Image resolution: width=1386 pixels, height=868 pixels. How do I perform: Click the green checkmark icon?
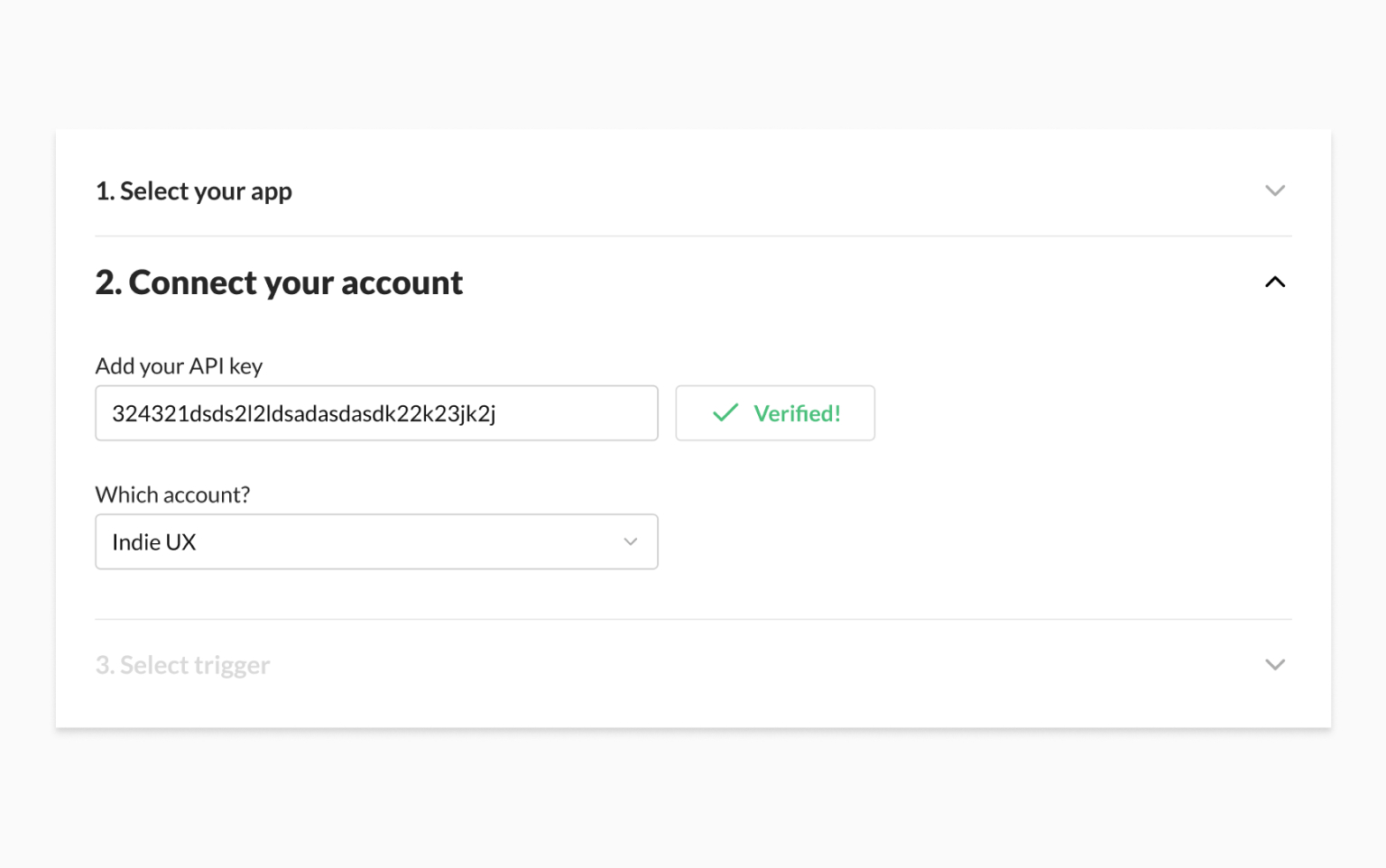pyautogui.click(x=725, y=413)
